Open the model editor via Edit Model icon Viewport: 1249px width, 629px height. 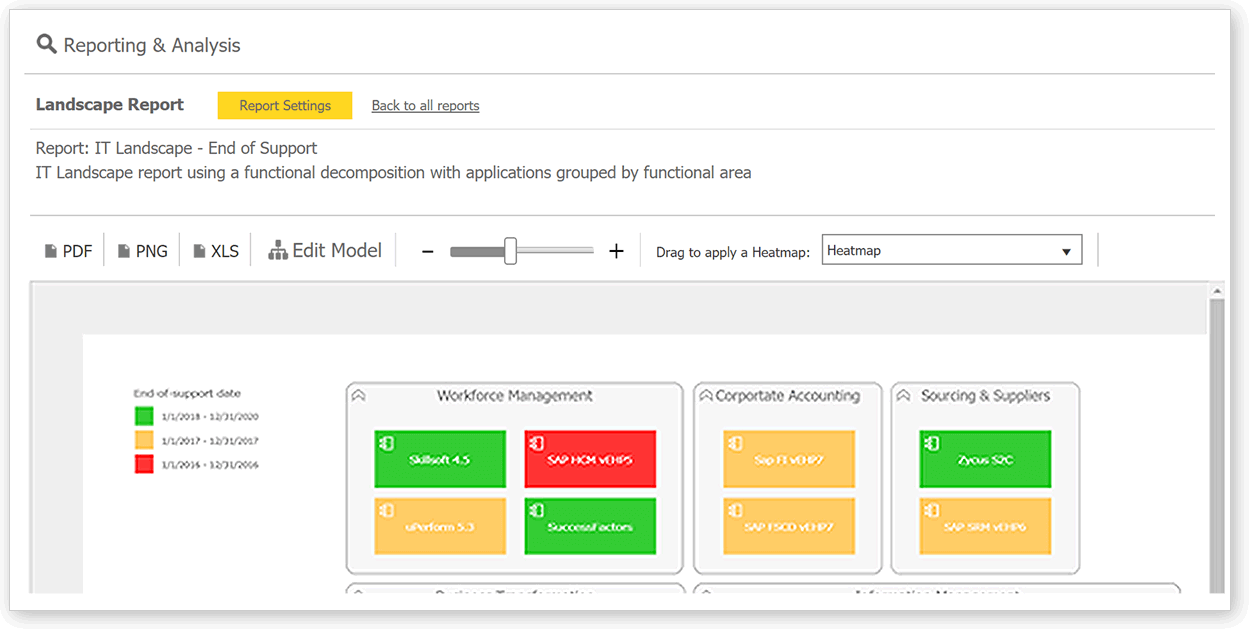tap(277, 249)
